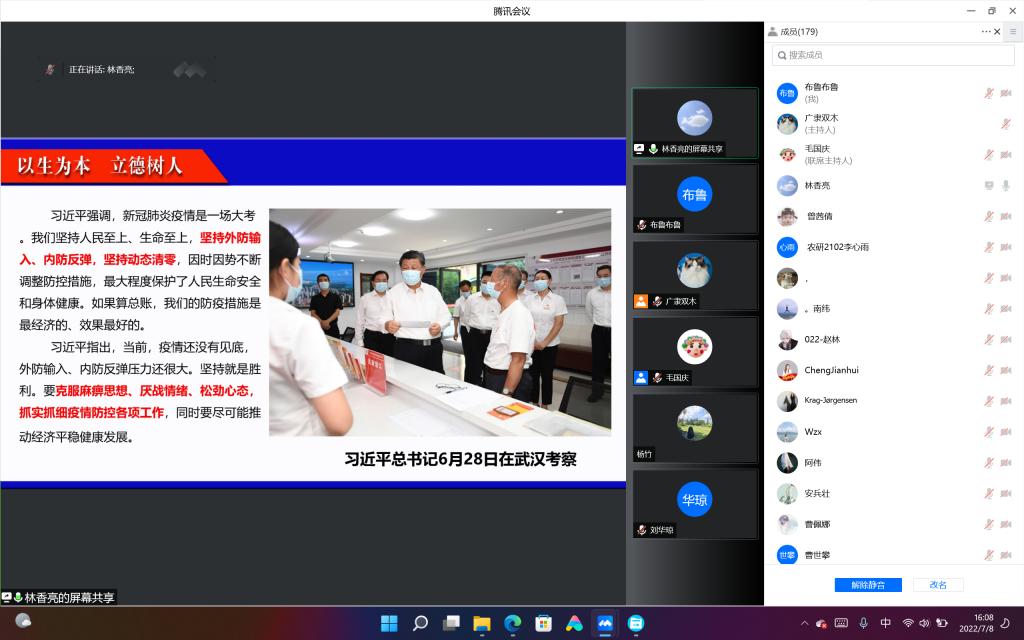This screenshot has height=640, width=1024.
Task: Toggle camera icon for 曾茜倩
Action: (x=1005, y=216)
